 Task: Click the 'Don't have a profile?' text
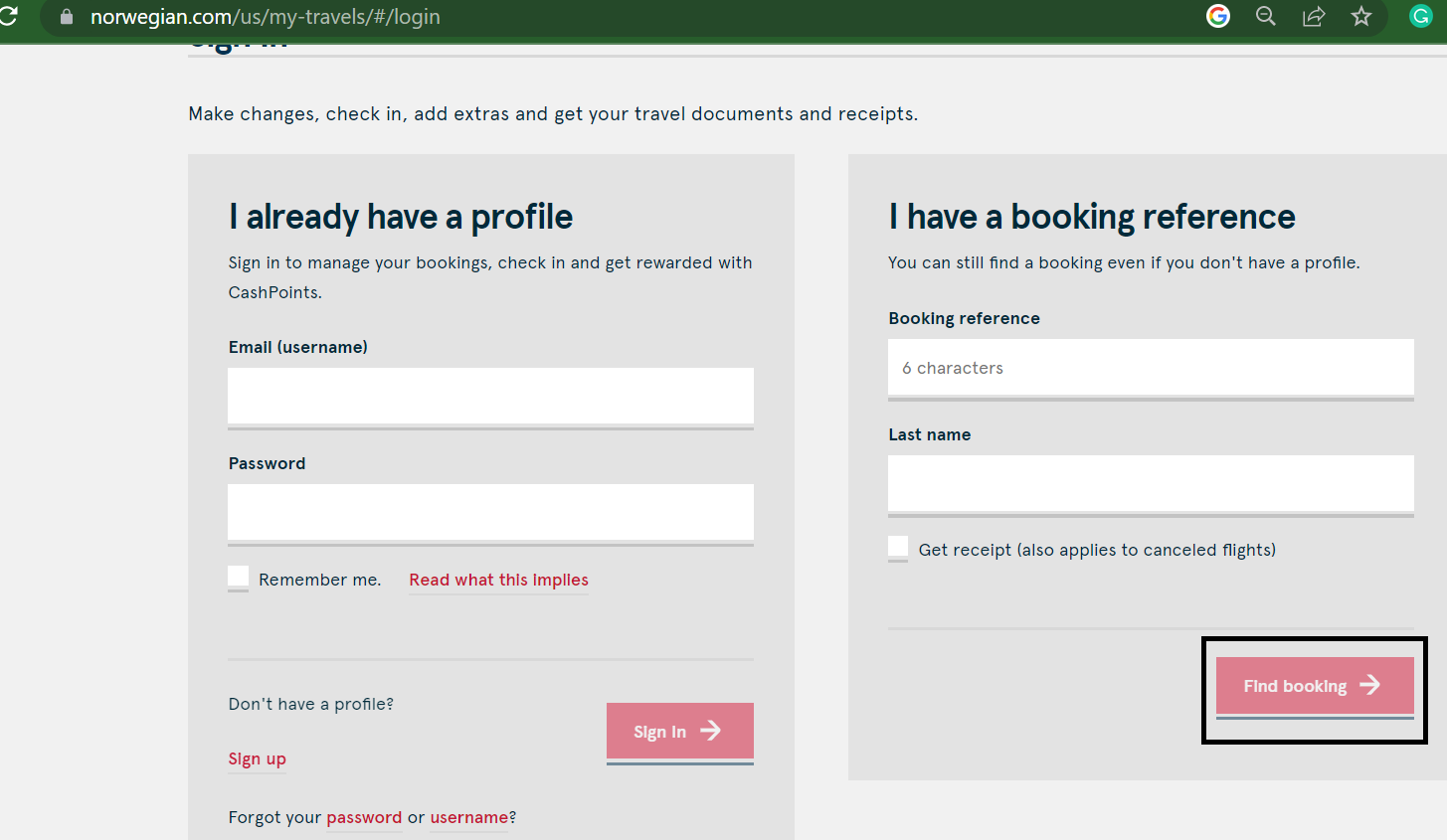(x=311, y=704)
